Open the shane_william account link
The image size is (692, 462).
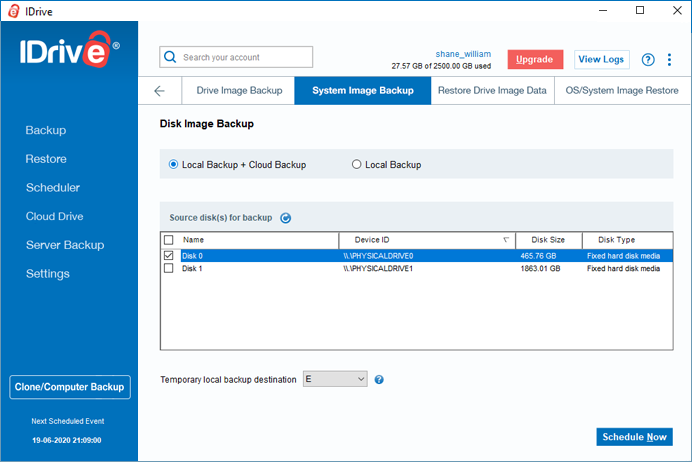tap(463, 54)
